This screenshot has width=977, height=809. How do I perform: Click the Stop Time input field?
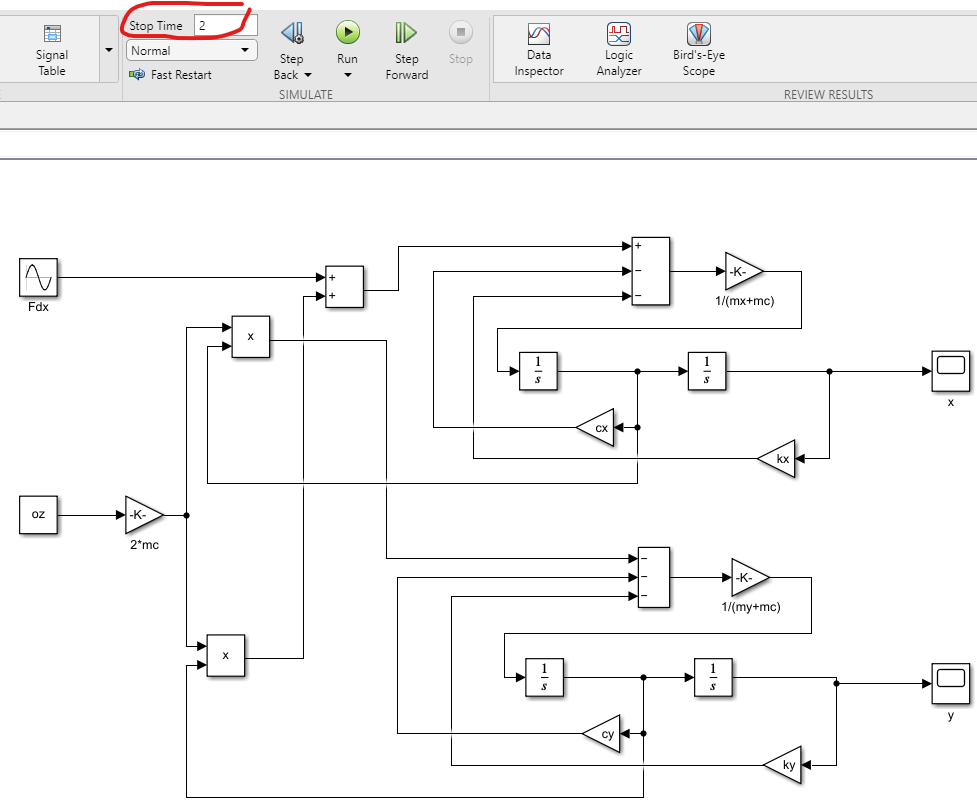[x=225, y=26]
